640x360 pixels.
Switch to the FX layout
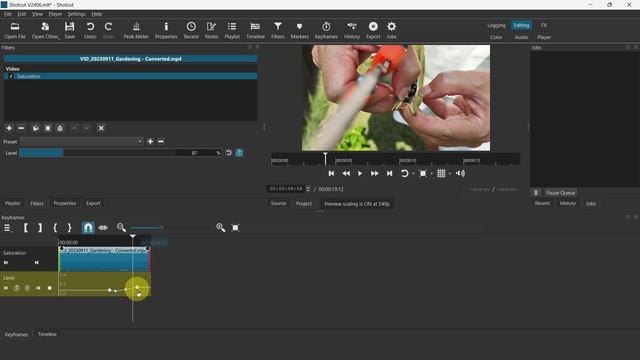[544, 25]
